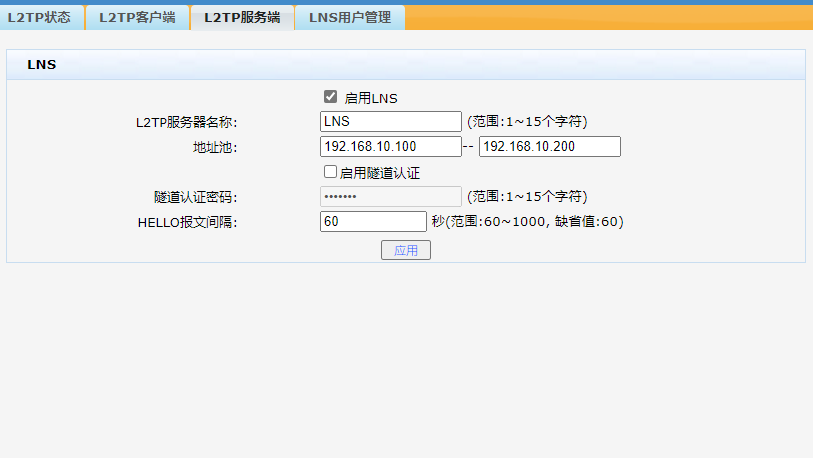Enable the 启用隧道认证 checkbox
This screenshot has height=458, width=813.
click(330, 172)
